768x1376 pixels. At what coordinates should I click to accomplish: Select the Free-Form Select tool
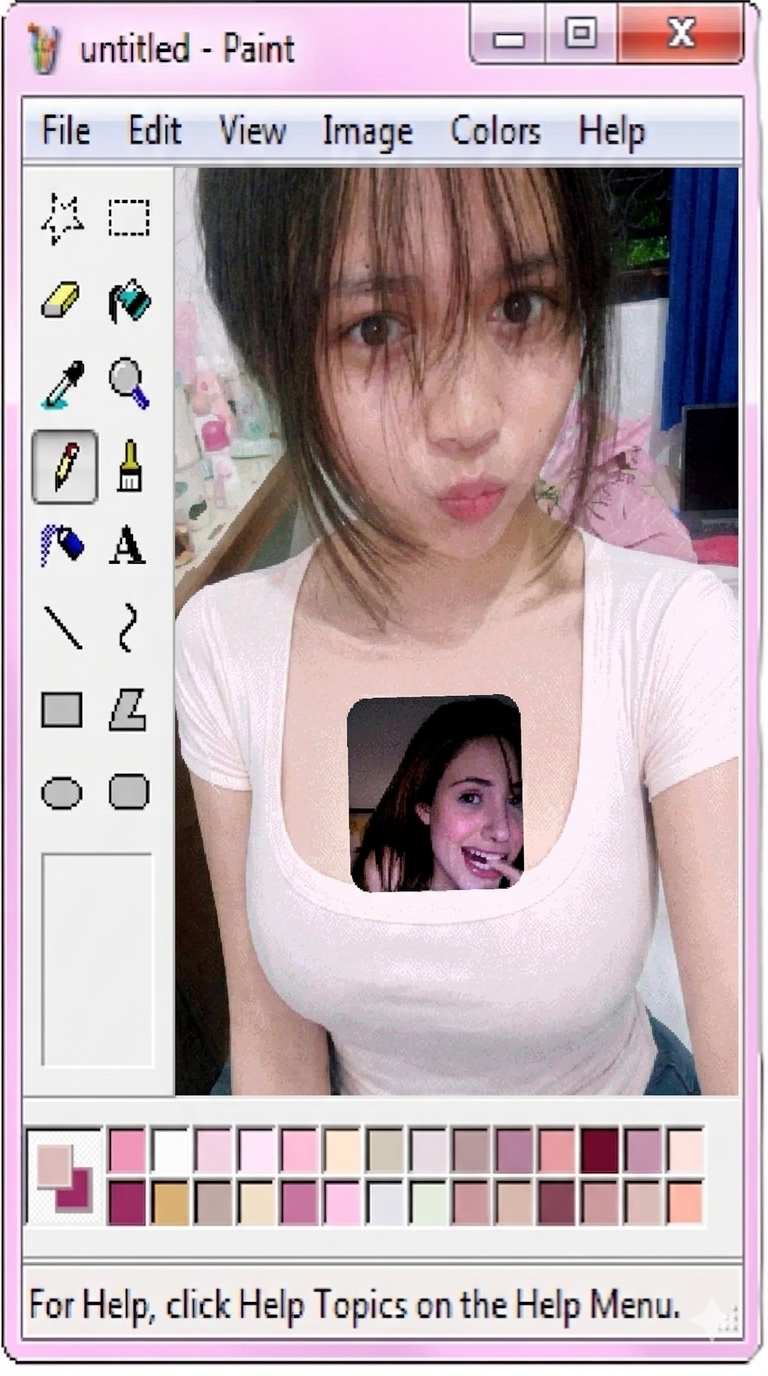(62, 219)
